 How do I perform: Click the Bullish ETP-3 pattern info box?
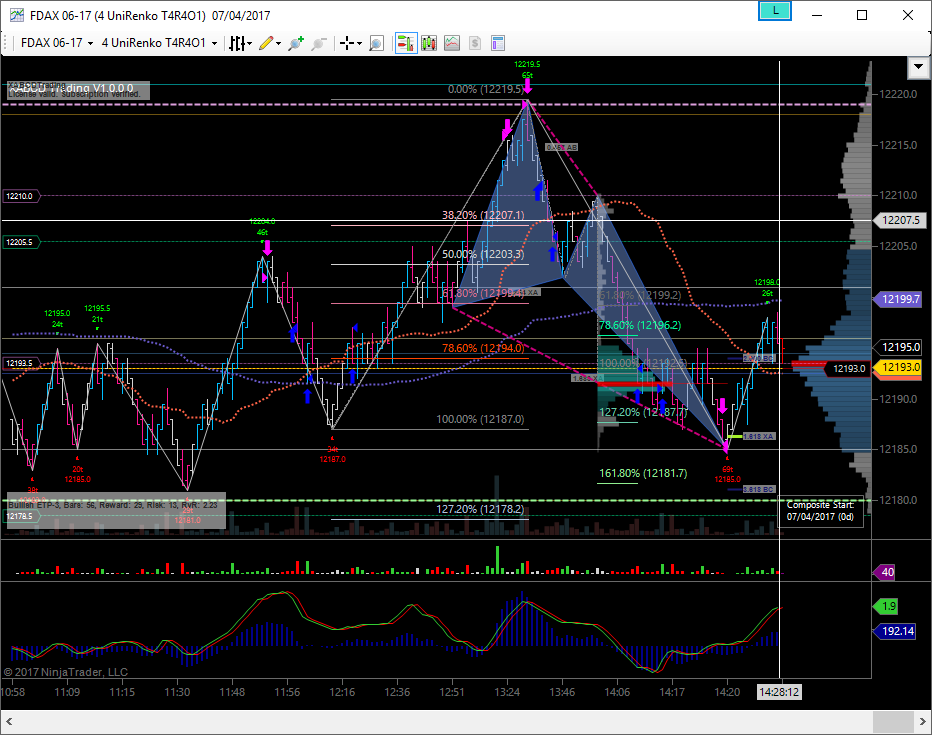(116, 510)
